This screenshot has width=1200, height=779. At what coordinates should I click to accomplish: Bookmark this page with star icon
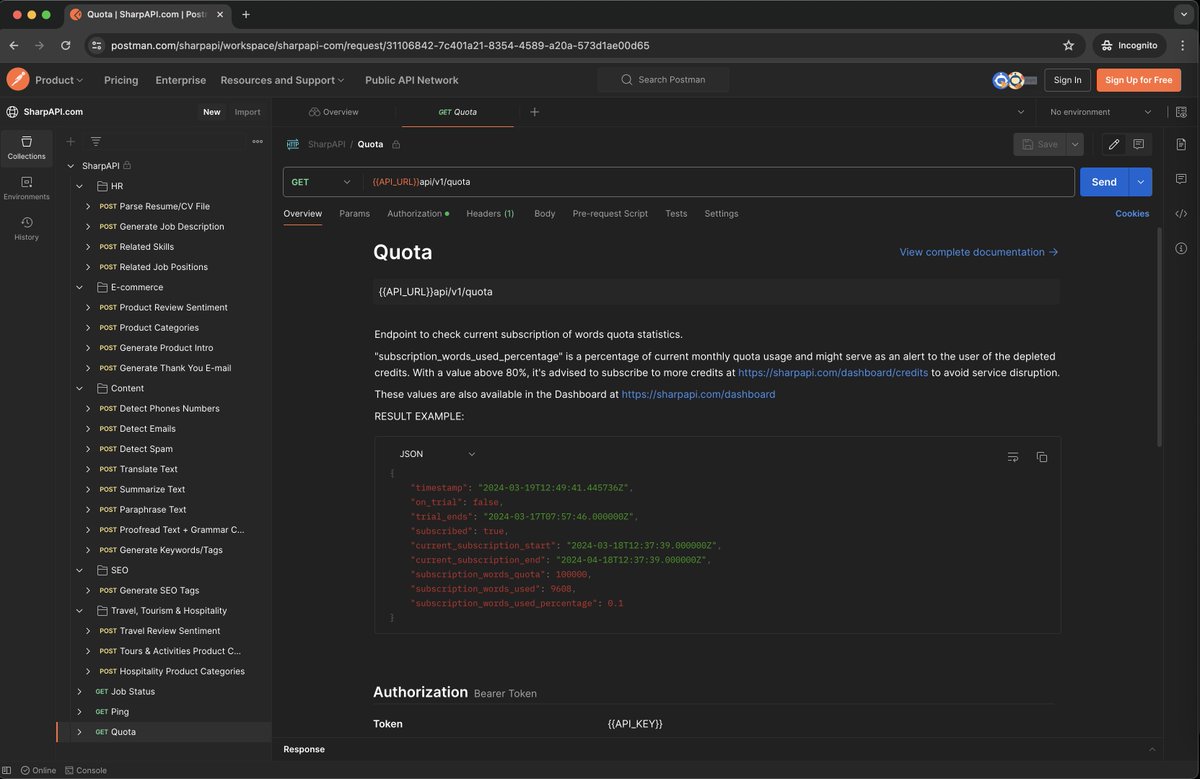click(x=1068, y=45)
